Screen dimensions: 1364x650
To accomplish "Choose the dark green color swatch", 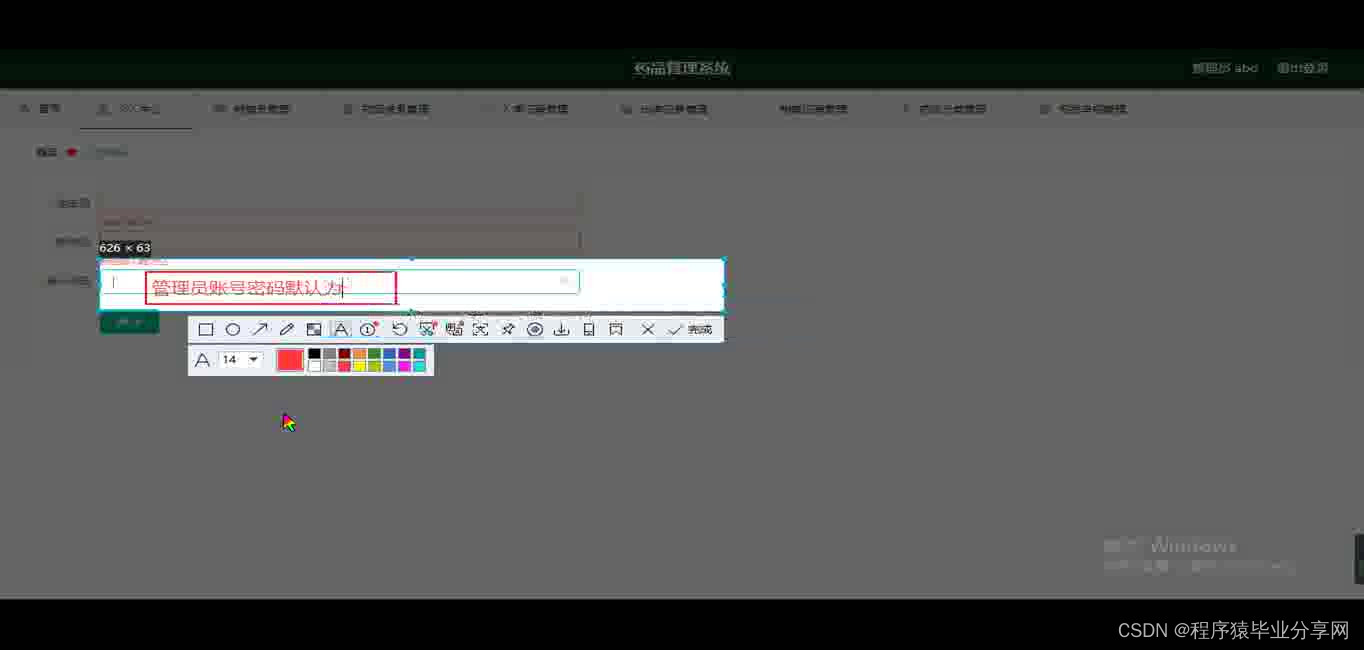I will click(x=374, y=354).
